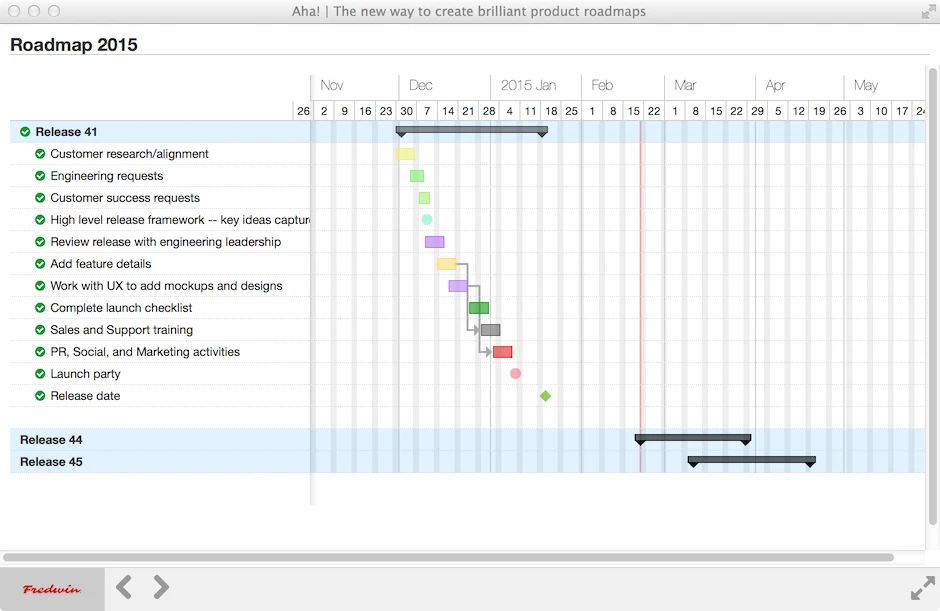The image size is (940, 611).
Task: Click the previous slide left chevron
Action: [124, 587]
